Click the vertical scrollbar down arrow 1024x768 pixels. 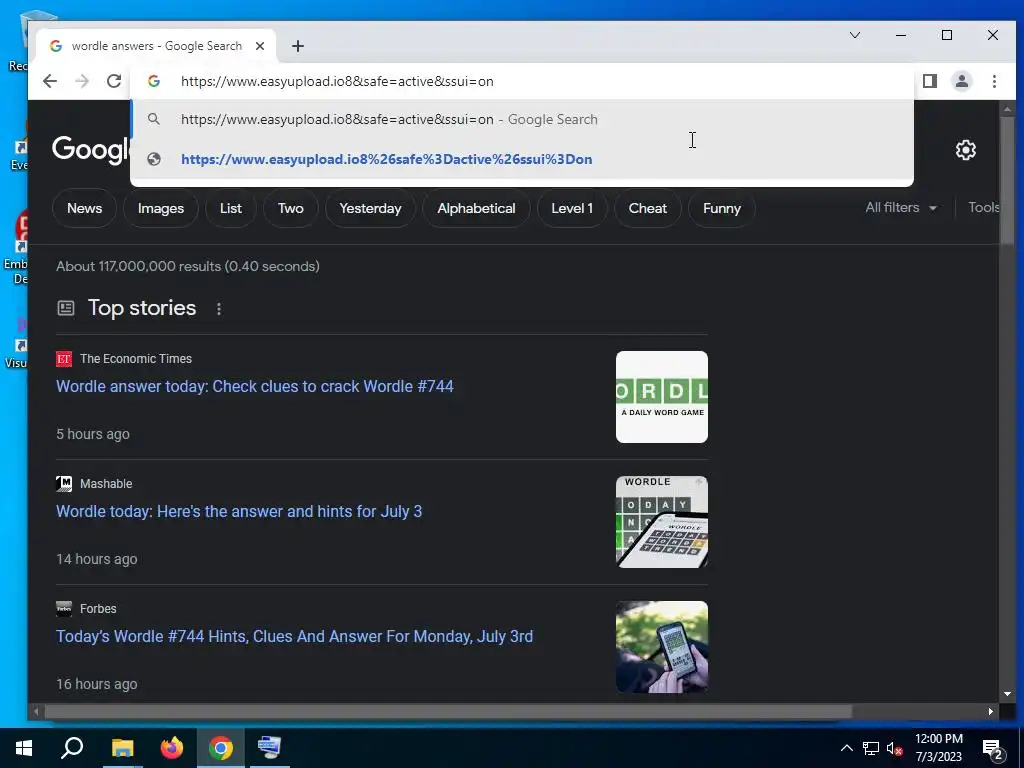click(x=1007, y=694)
